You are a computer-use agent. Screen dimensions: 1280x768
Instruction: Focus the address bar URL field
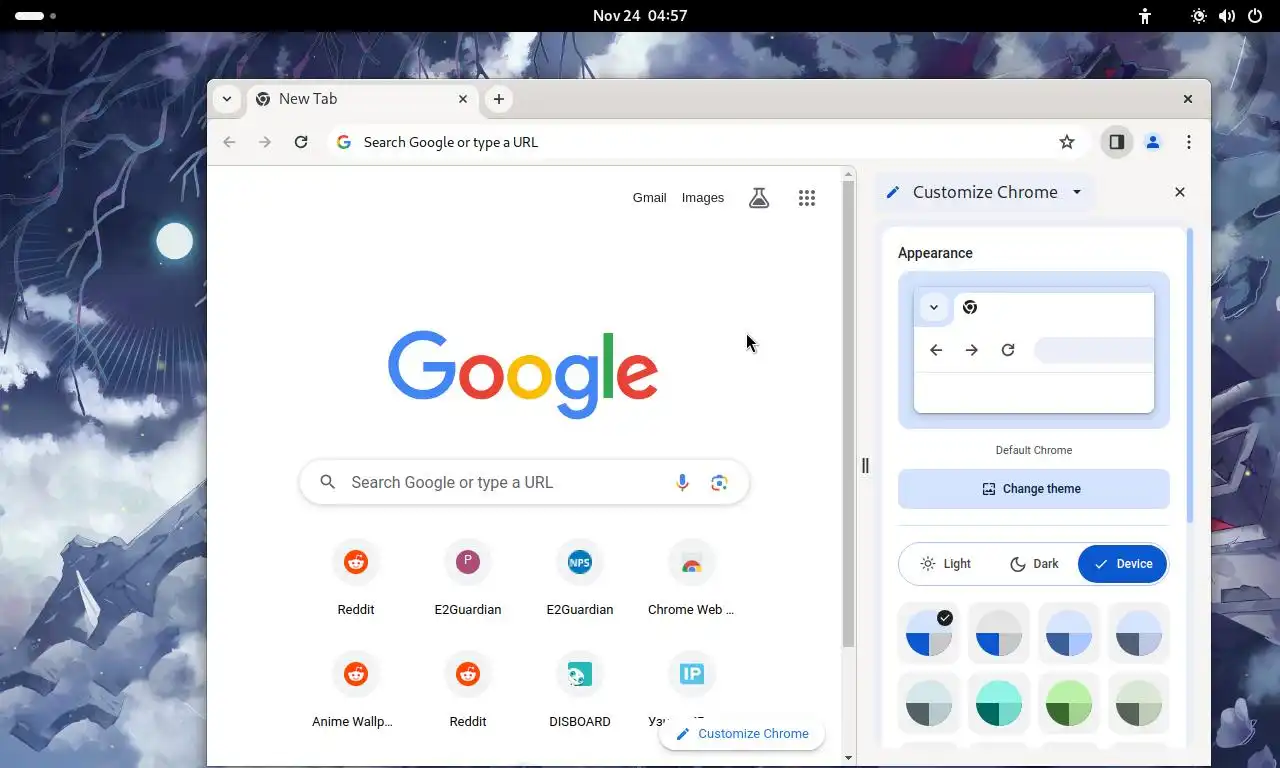[706, 142]
